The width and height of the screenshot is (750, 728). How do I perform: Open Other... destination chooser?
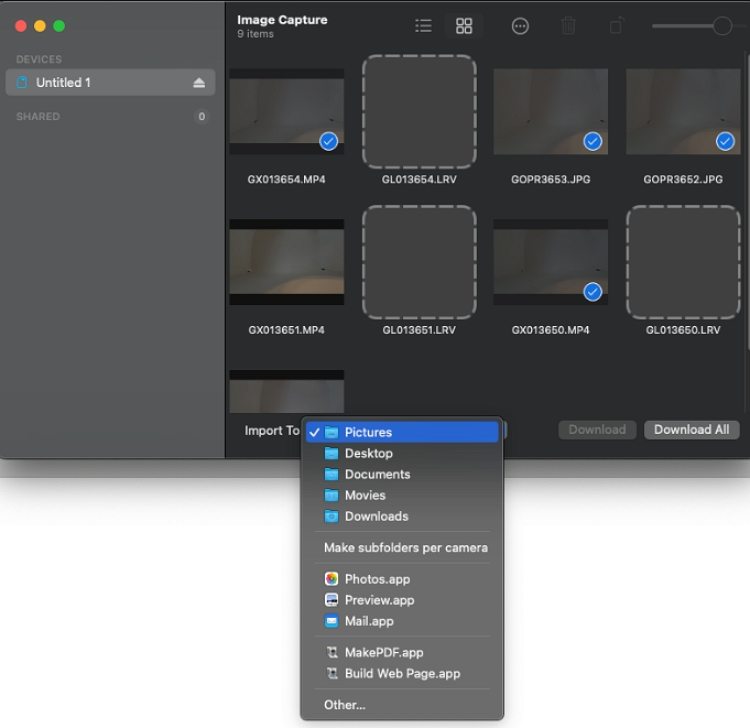tap(402, 705)
